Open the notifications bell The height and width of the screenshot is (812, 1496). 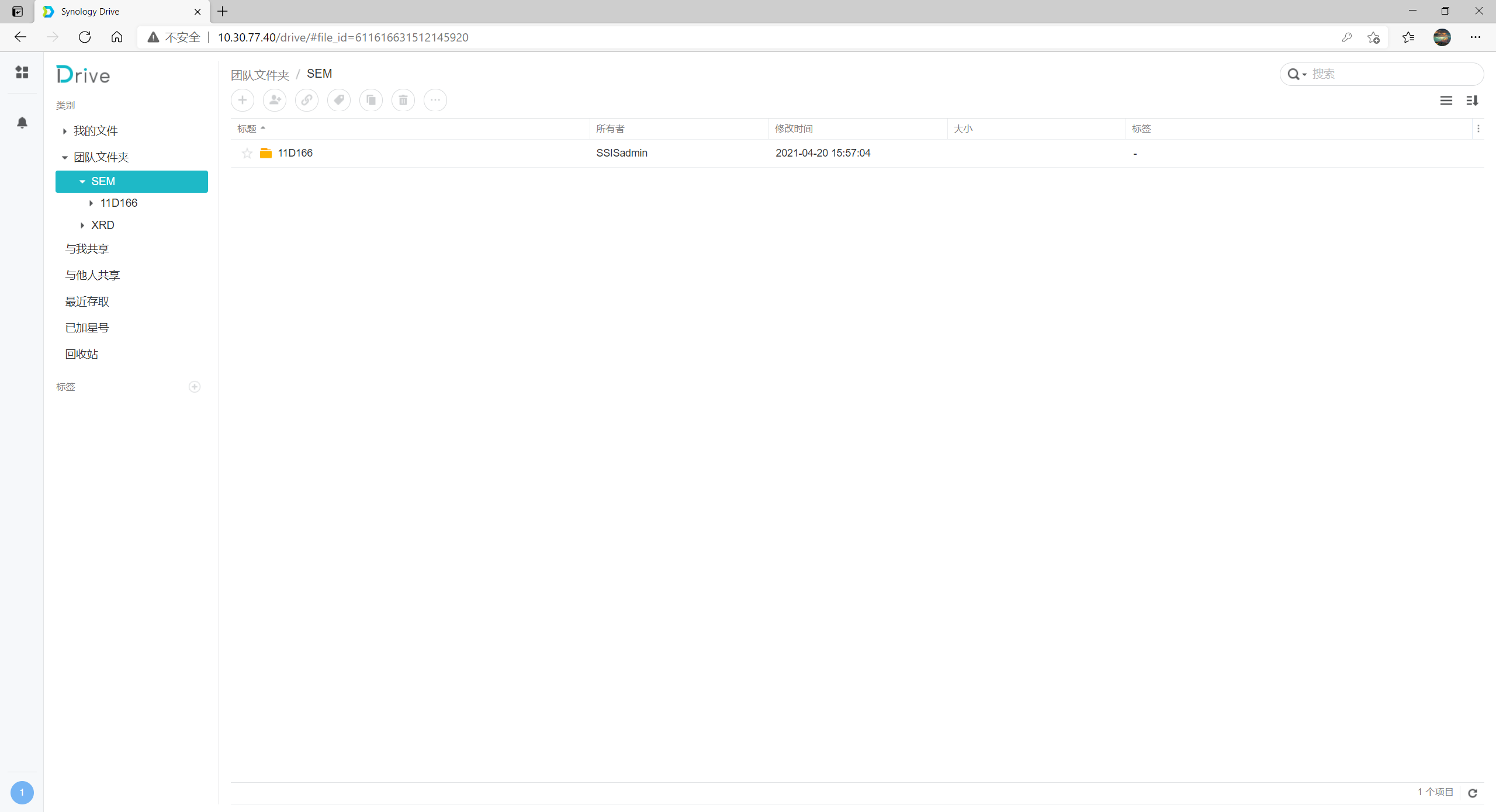22,123
